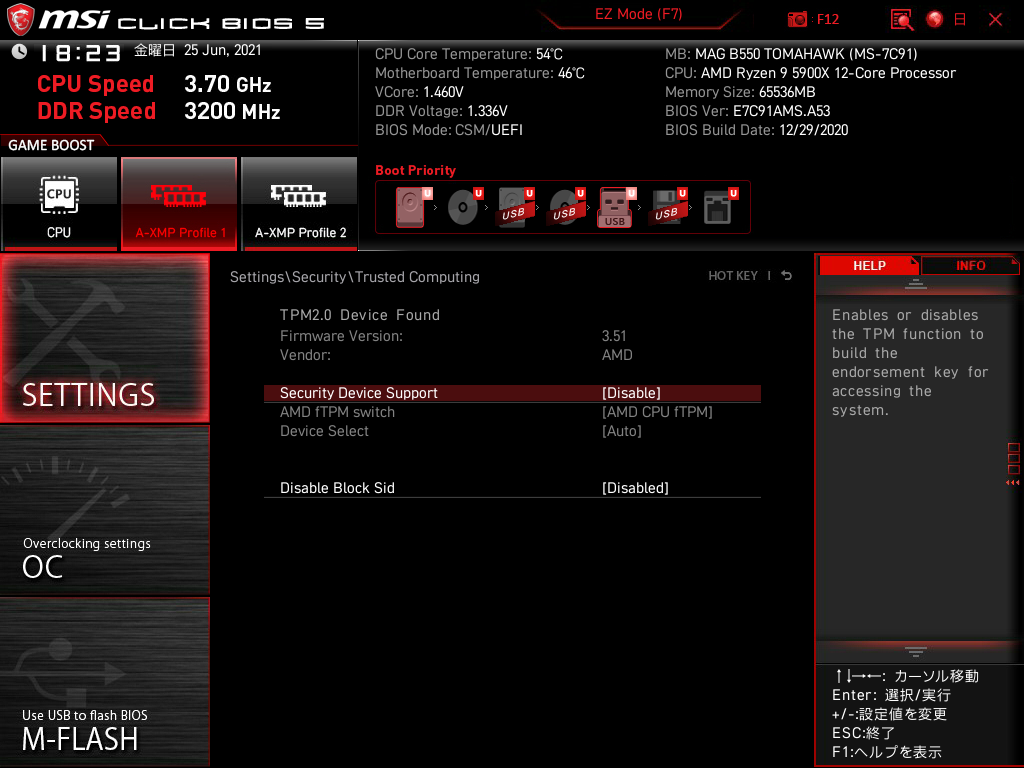
Task: Click the Vendor value AMD
Action: pyautogui.click(x=617, y=355)
